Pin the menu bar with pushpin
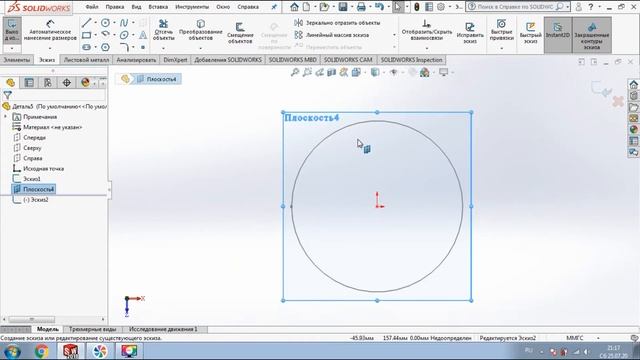 274,7
